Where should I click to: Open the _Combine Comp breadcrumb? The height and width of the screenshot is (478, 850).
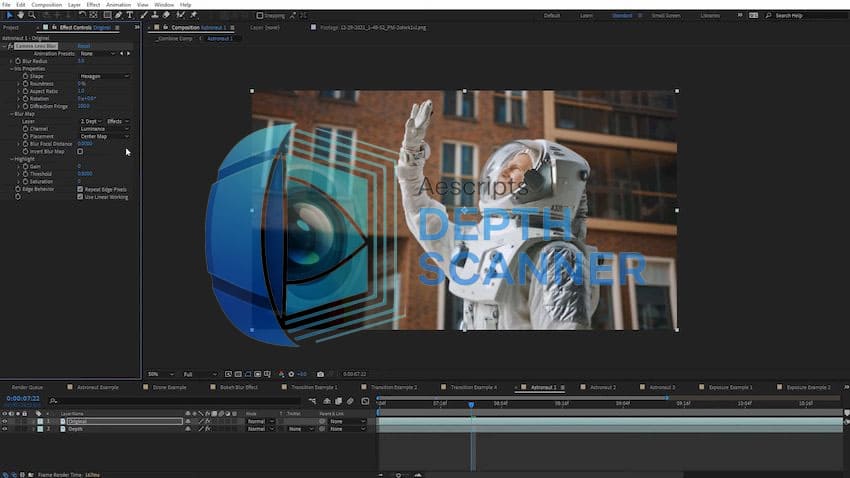174,38
